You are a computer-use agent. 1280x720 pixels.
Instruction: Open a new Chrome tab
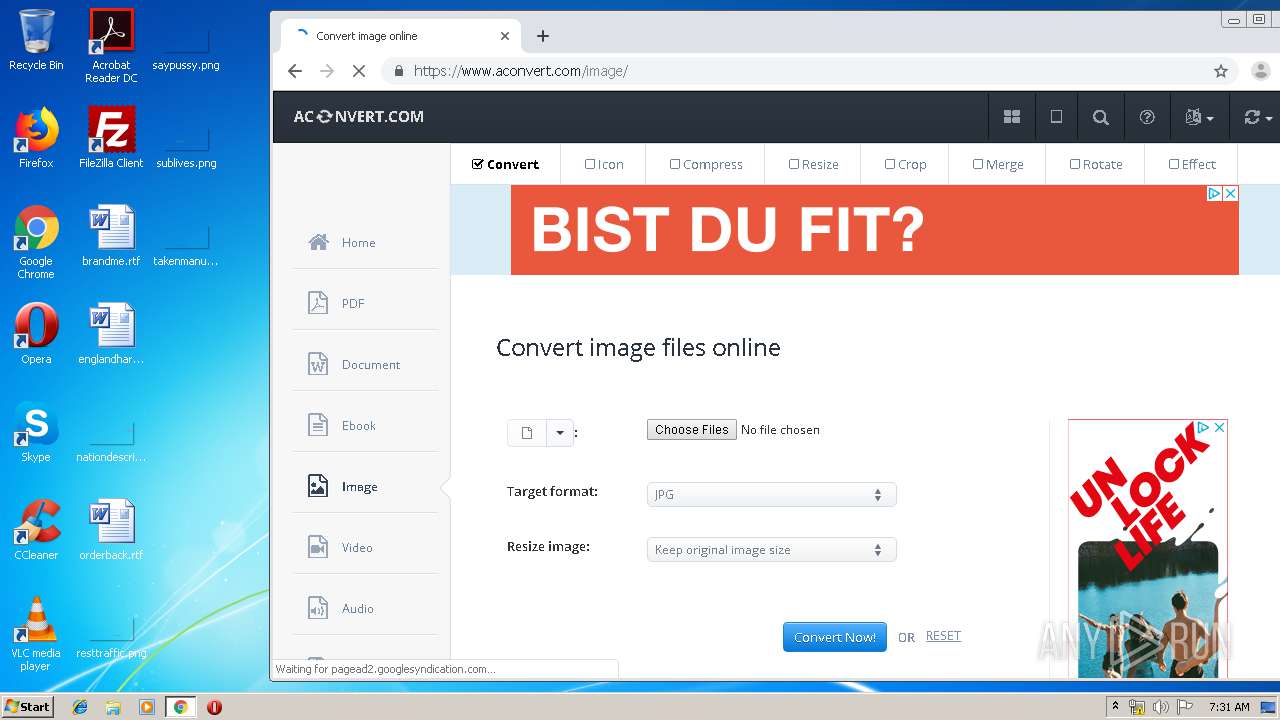click(543, 36)
